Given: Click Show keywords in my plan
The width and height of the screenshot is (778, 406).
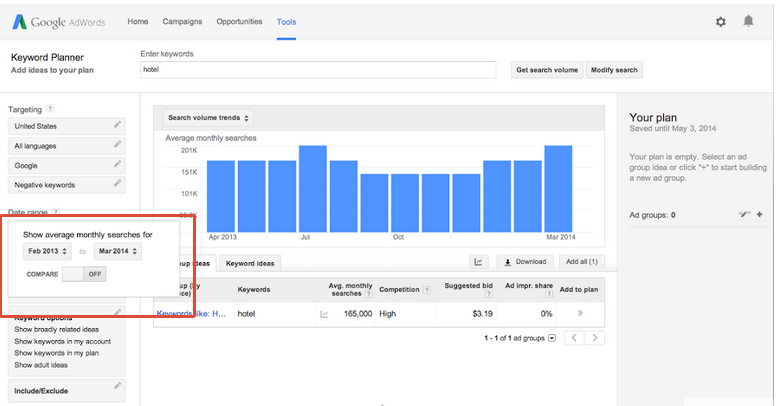Looking at the screenshot, I should [x=57, y=353].
